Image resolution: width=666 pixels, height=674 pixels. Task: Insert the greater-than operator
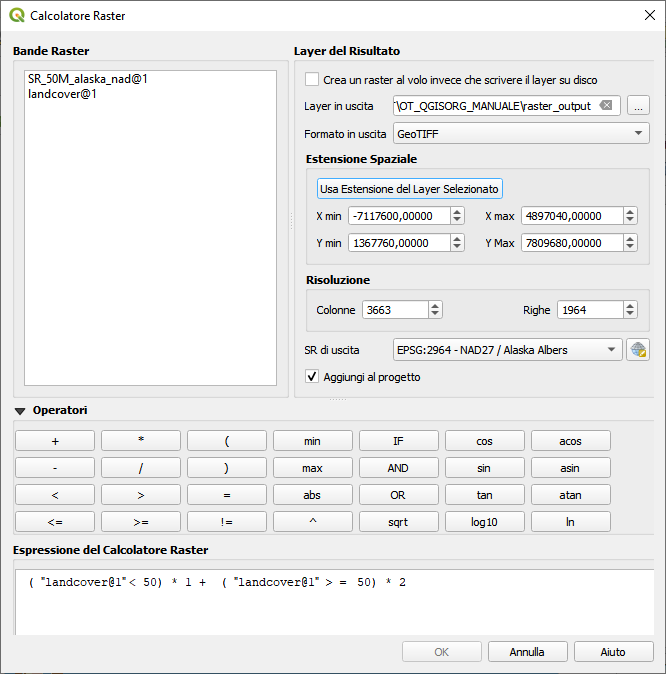pyautogui.click(x=141, y=495)
